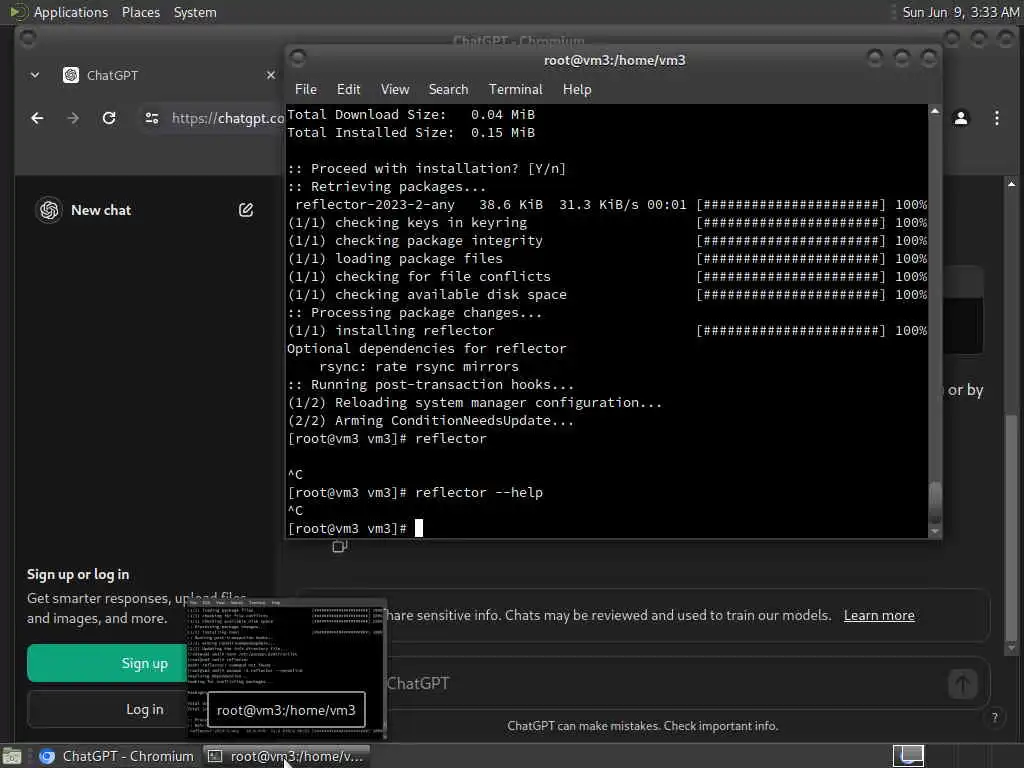This screenshot has width=1024, height=768.
Task: Click the root@vm3 terminal taskbar item
Action: point(286,756)
